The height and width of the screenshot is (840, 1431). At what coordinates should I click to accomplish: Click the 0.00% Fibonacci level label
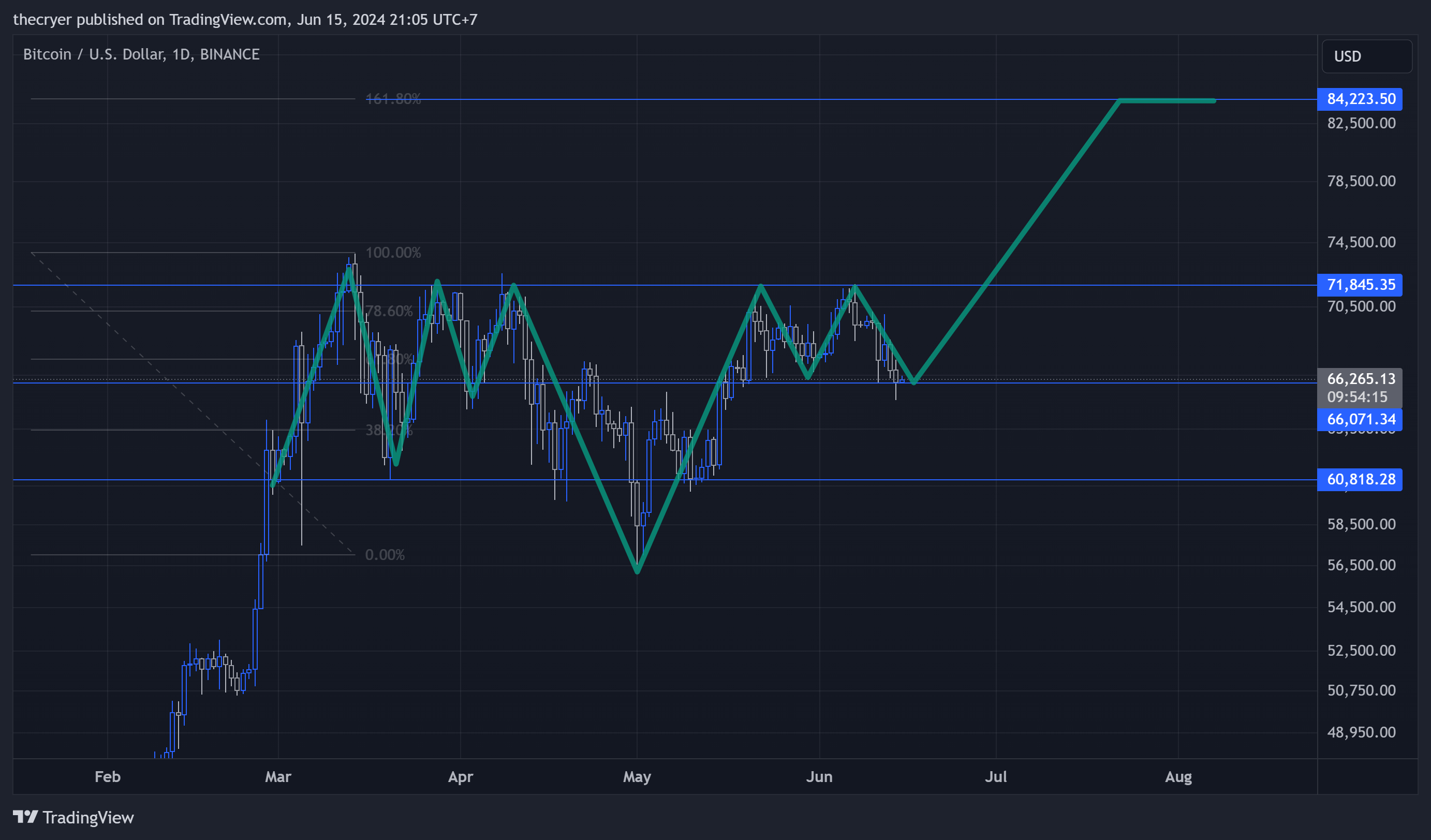click(x=385, y=555)
